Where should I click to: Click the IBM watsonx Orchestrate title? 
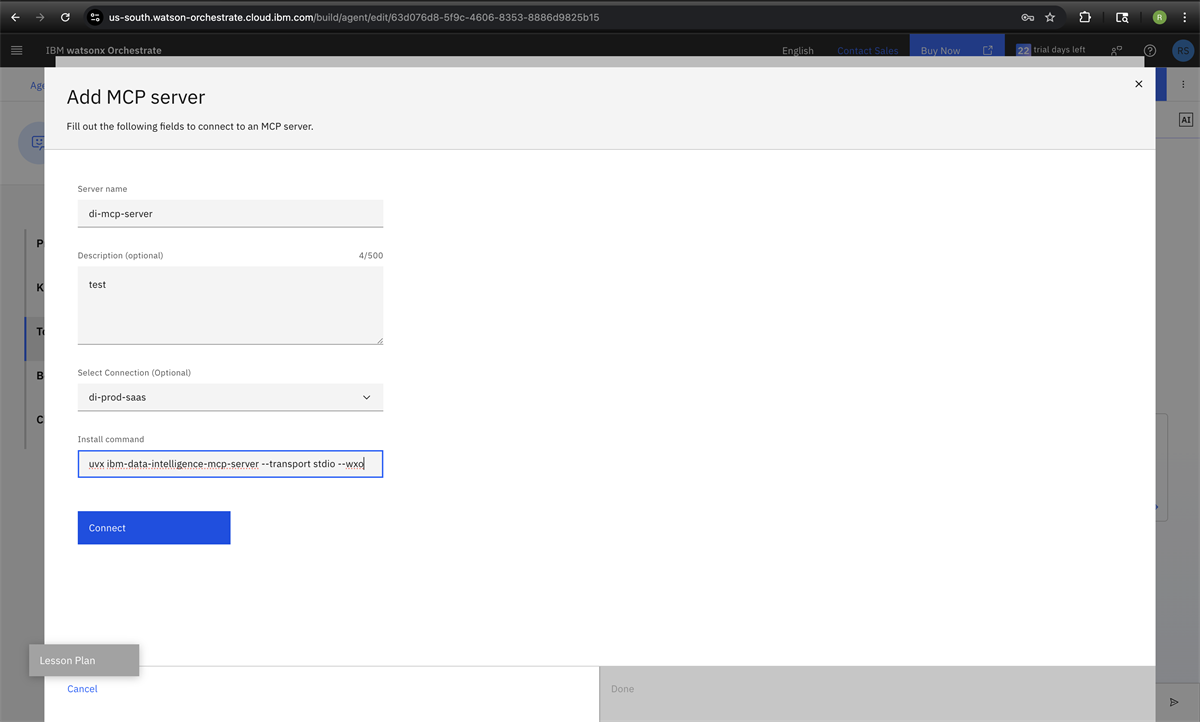(103, 50)
